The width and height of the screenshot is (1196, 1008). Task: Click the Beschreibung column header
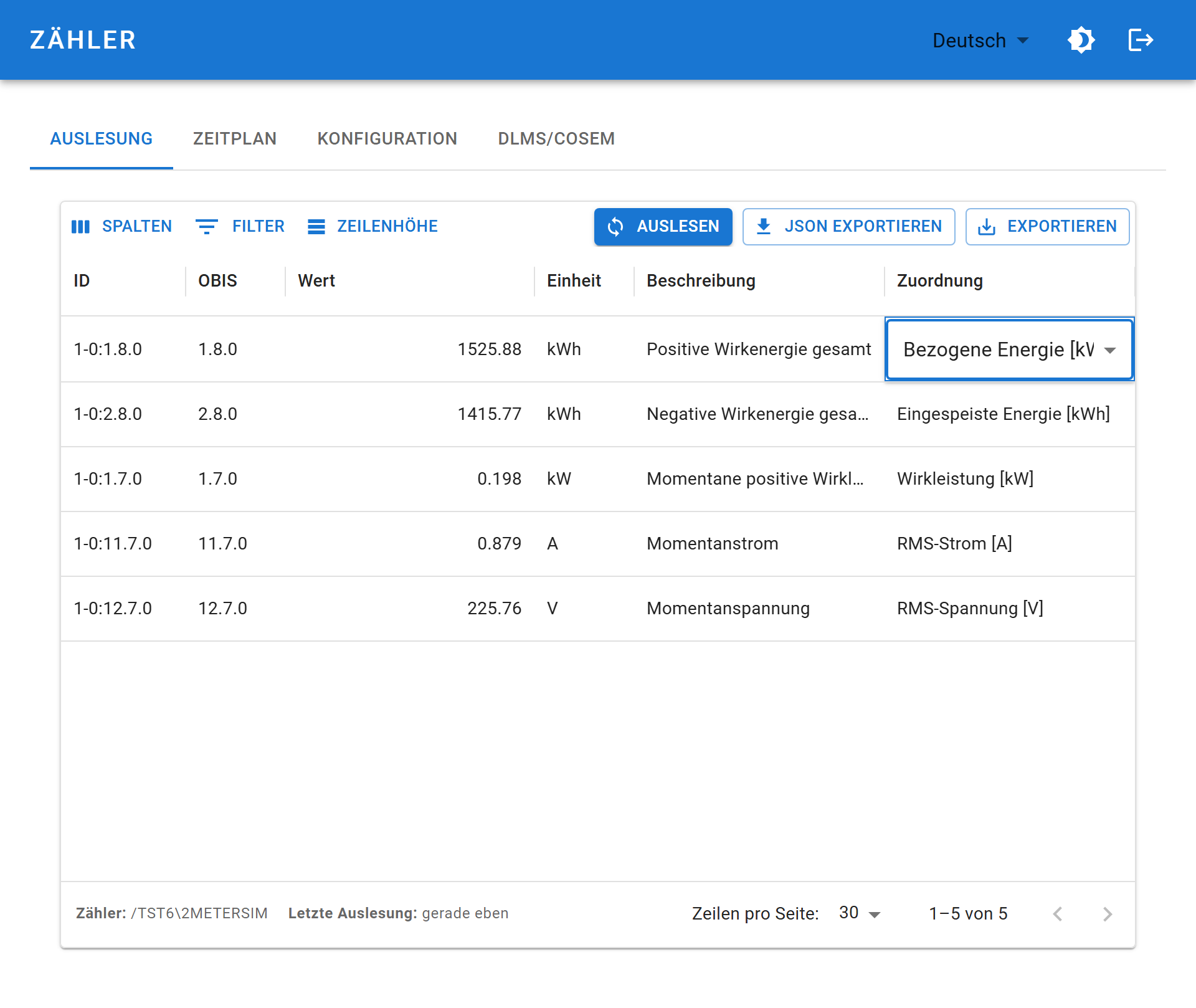pyautogui.click(x=759, y=281)
